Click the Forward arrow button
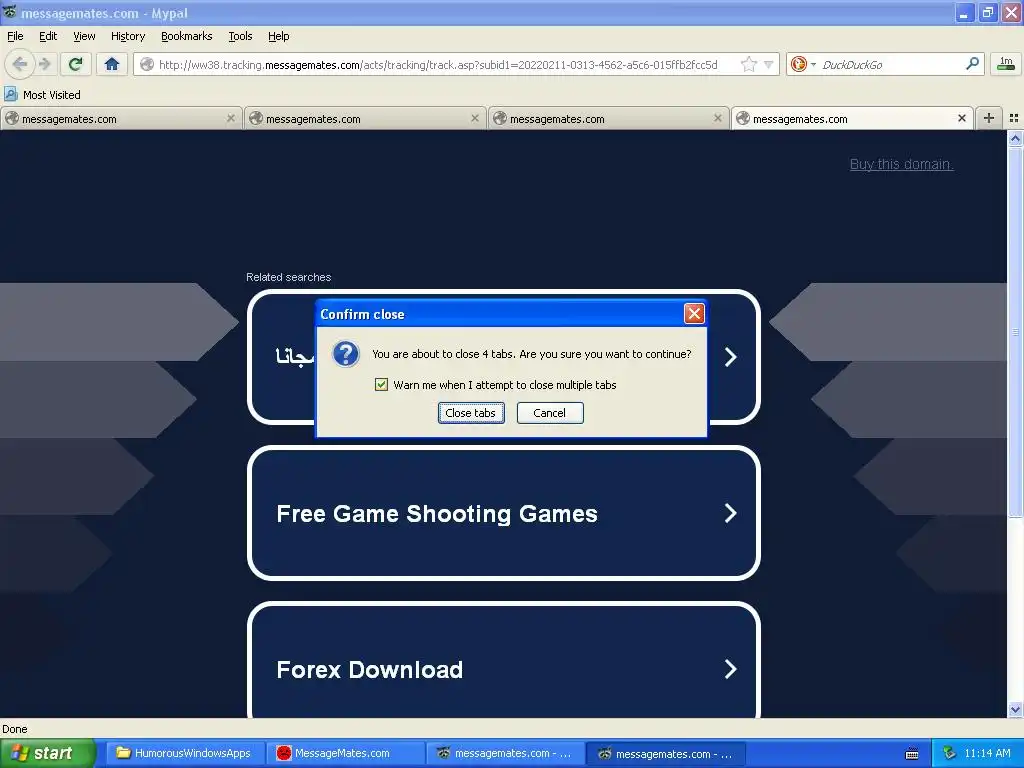The height and width of the screenshot is (768, 1024). [45, 64]
